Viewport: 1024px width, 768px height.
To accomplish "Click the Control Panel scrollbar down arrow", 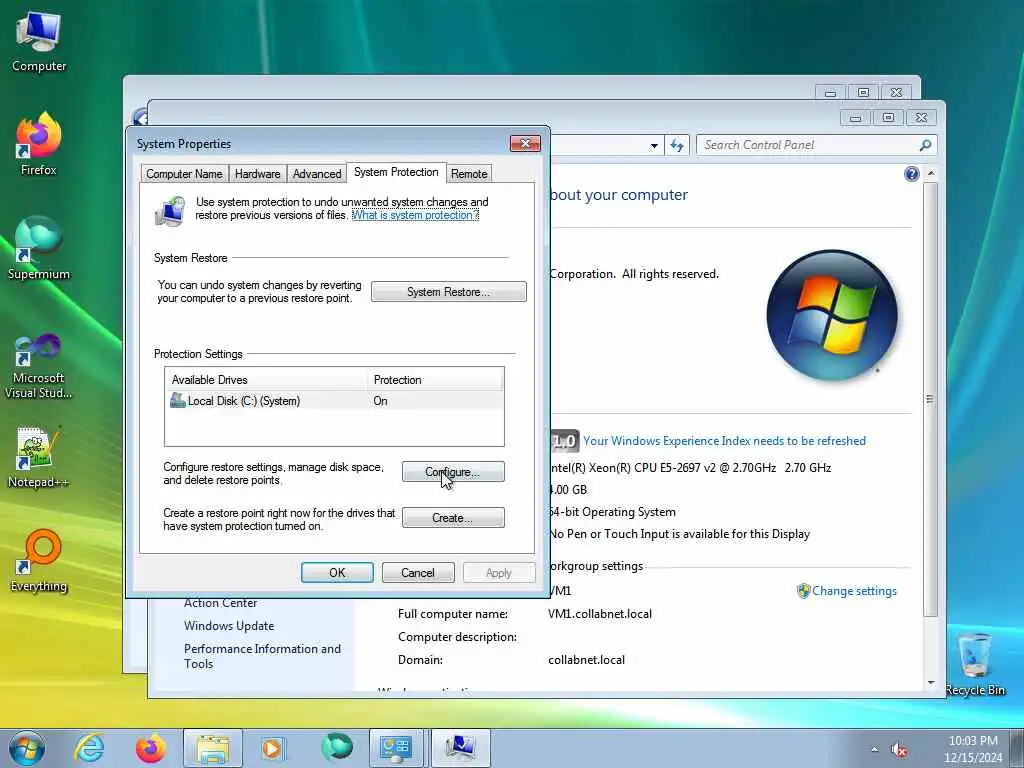I will click(x=931, y=682).
